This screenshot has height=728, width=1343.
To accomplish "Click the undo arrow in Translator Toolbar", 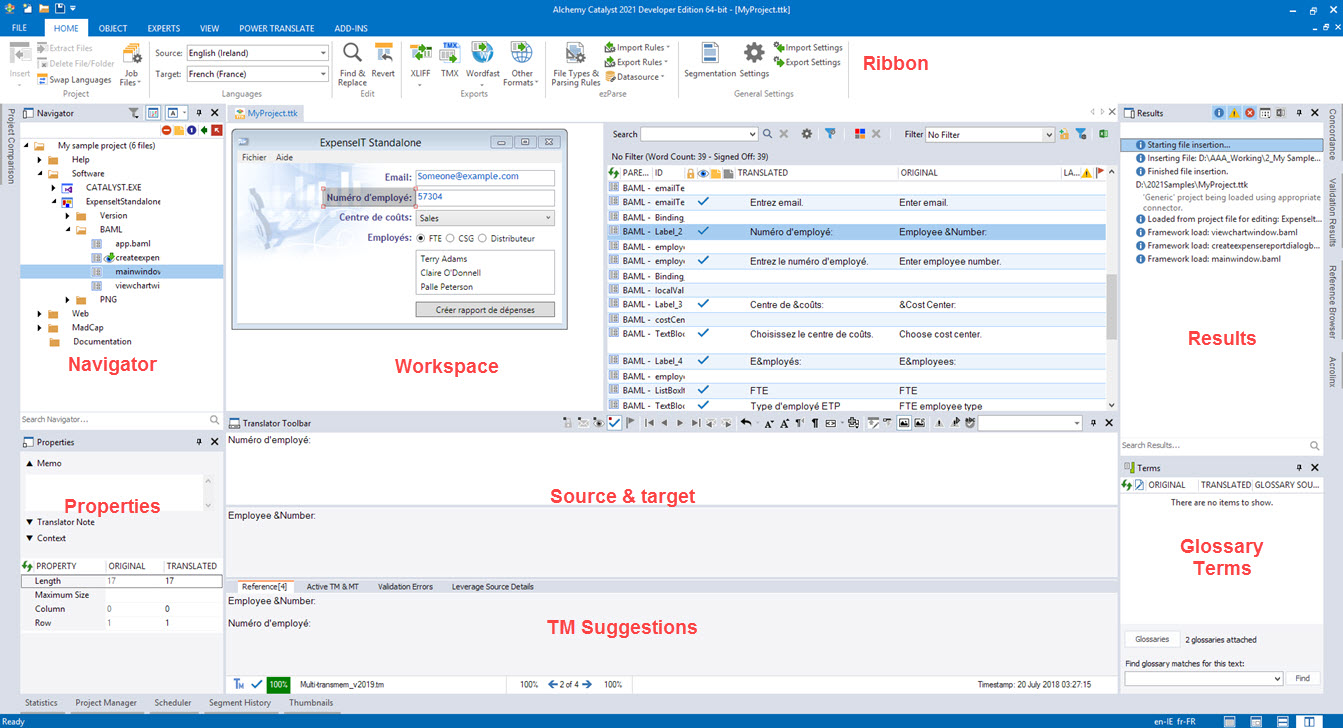I will pos(746,423).
